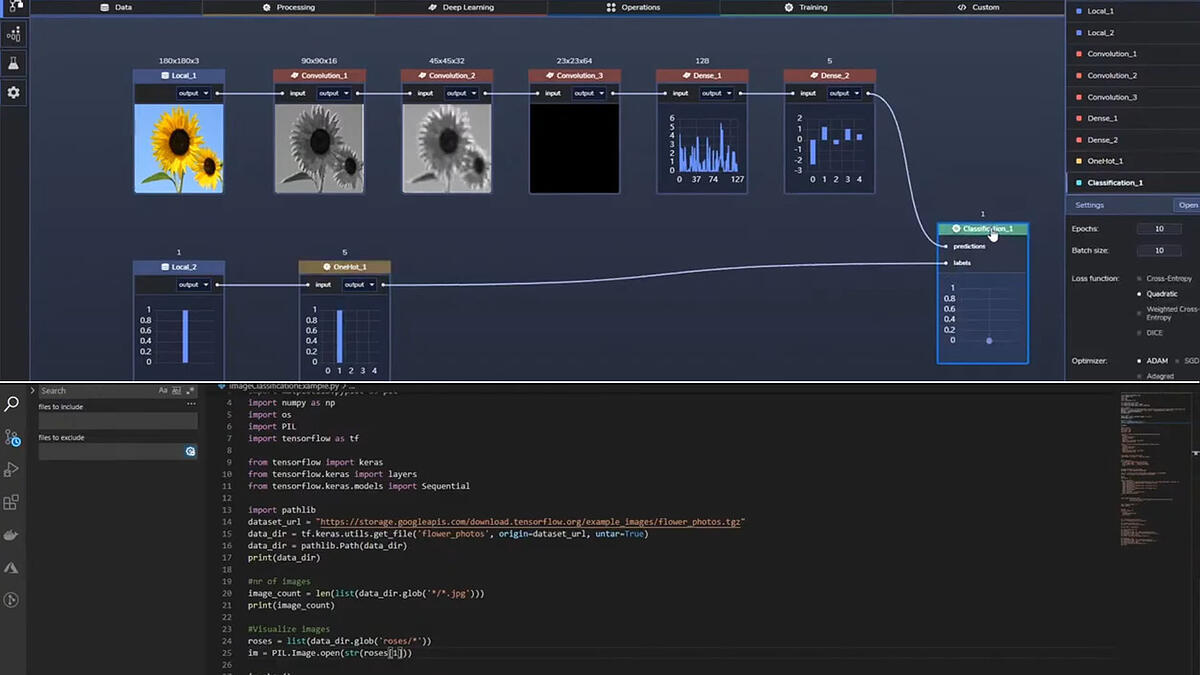Screen dimensions: 1200x675
Task: Open the data statistics icon in left sidebar
Action: (13, 34)
